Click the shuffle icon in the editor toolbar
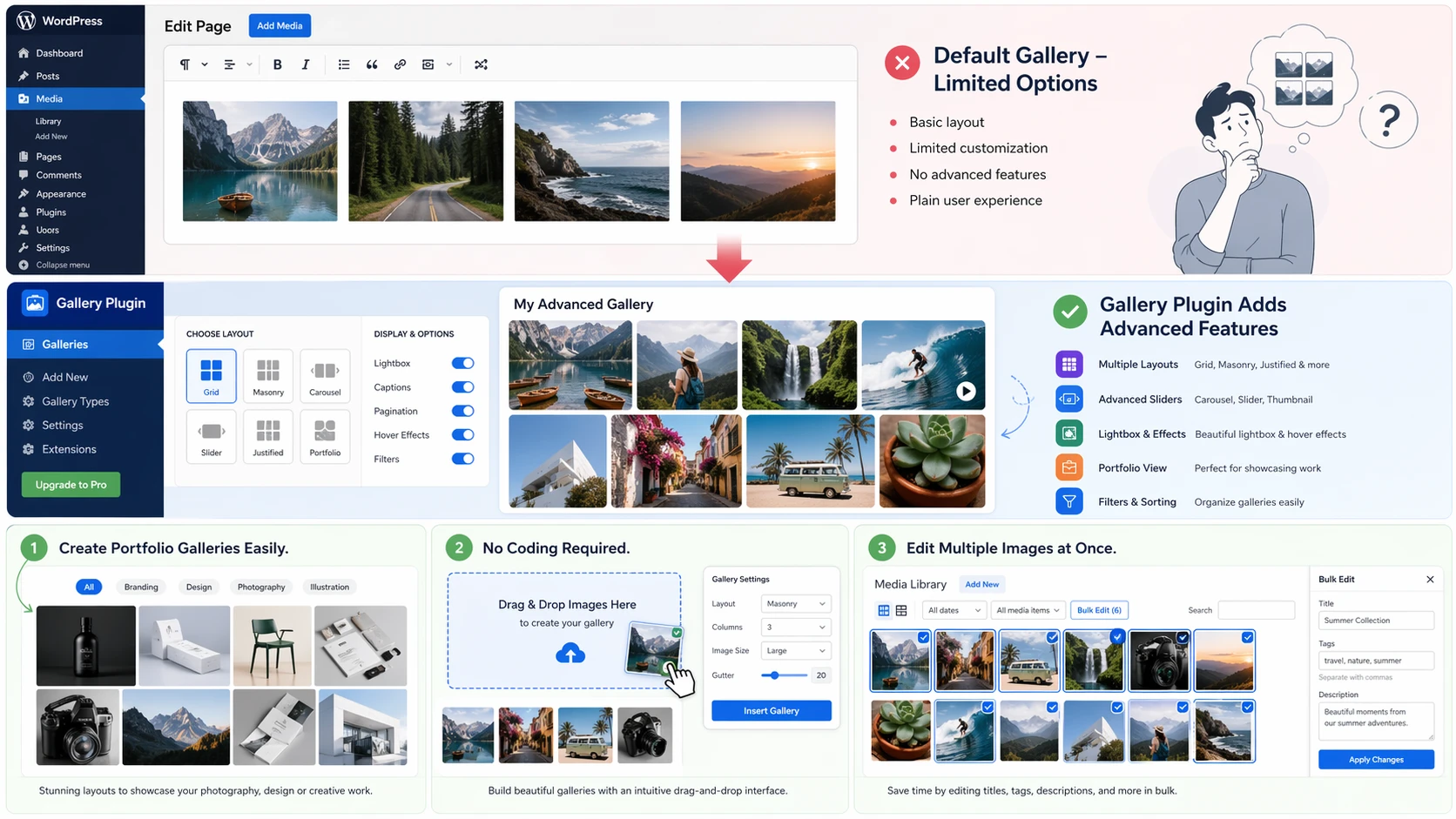The image size is (1456, 819). (x=481, y=64)
